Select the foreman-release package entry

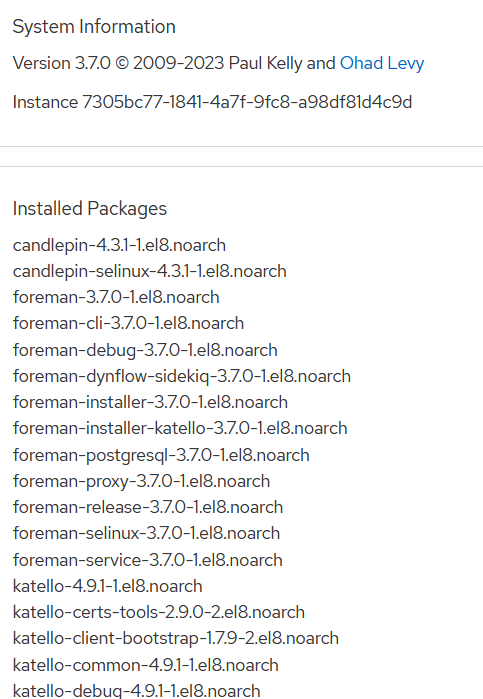(148, 507)
